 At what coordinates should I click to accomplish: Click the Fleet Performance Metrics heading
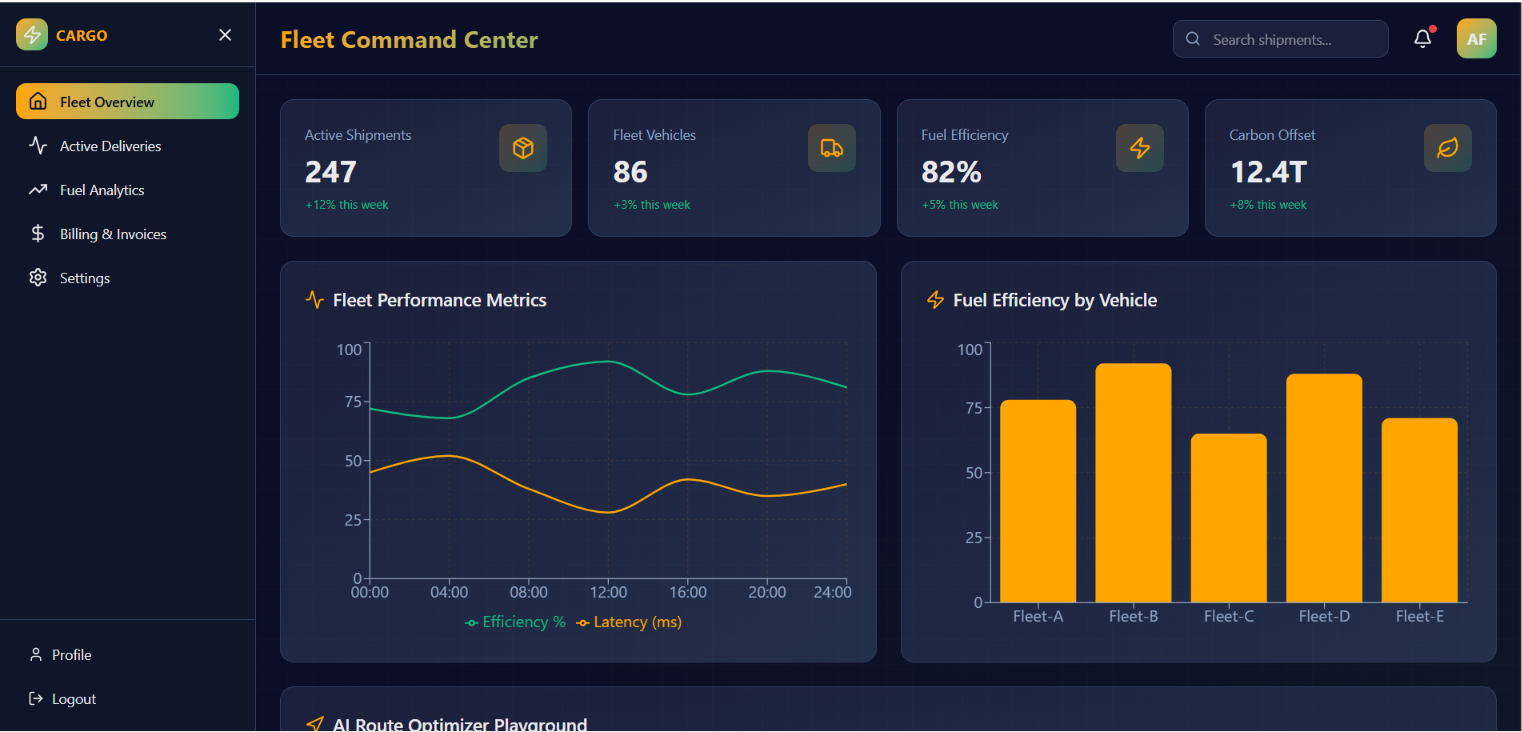click(439, 300)
